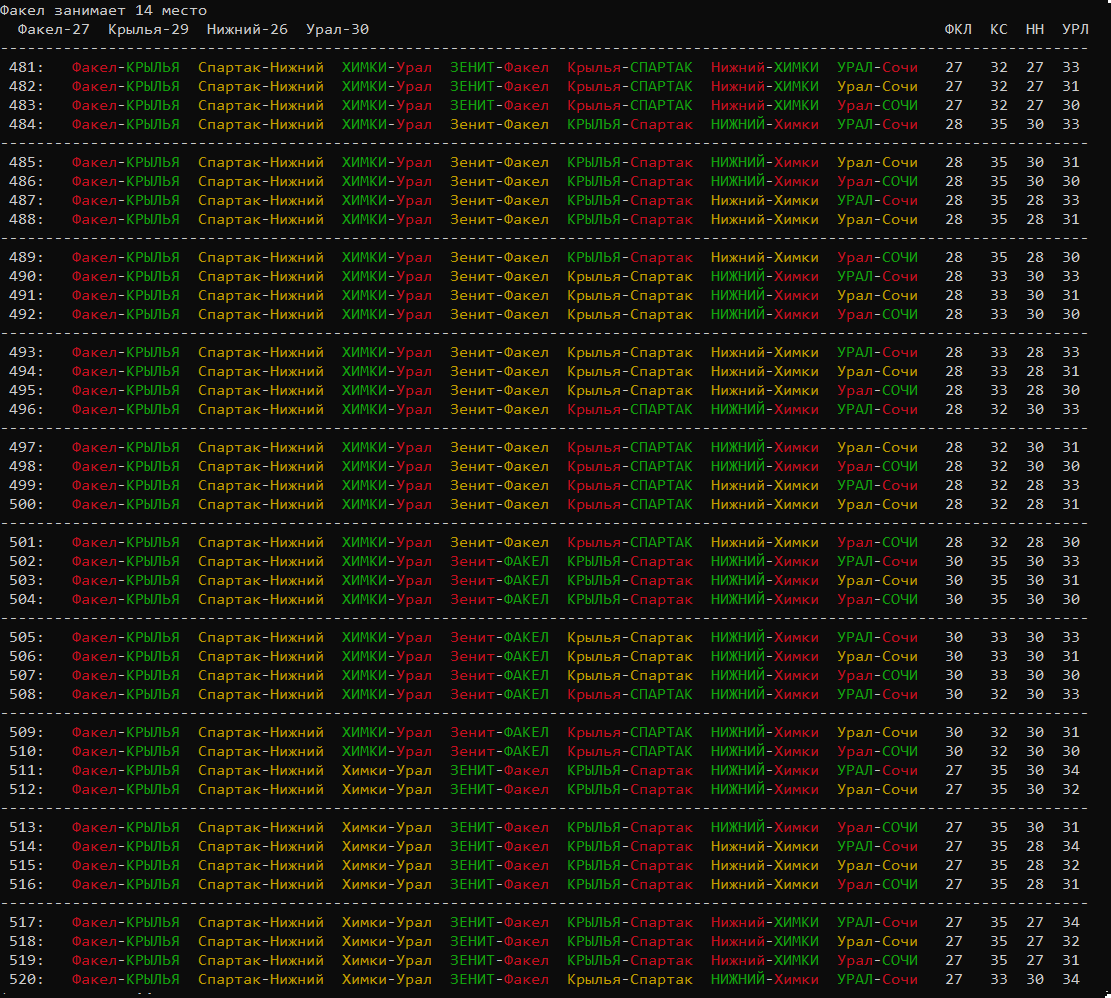Click the УРЛ value 34 in row 511

tap(1071, 771)
